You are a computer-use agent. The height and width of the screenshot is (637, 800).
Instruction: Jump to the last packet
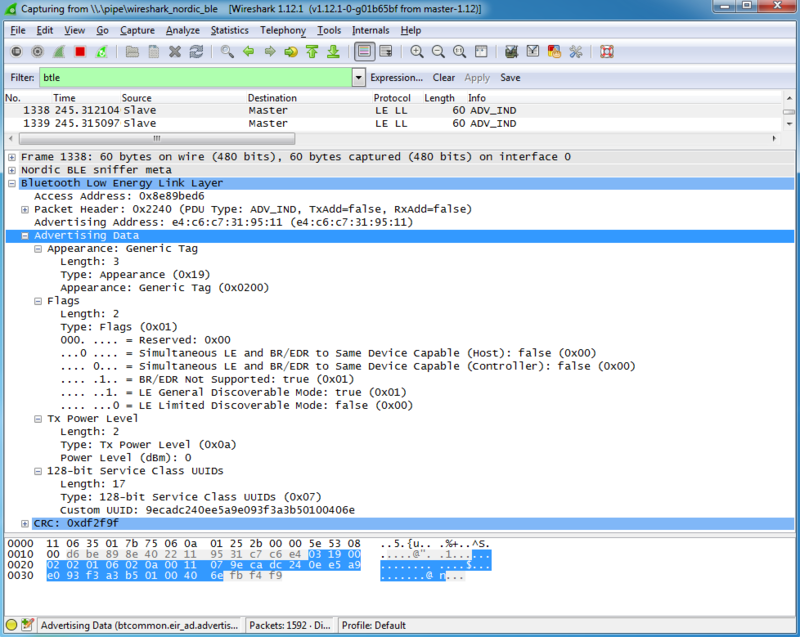point(334,52)
